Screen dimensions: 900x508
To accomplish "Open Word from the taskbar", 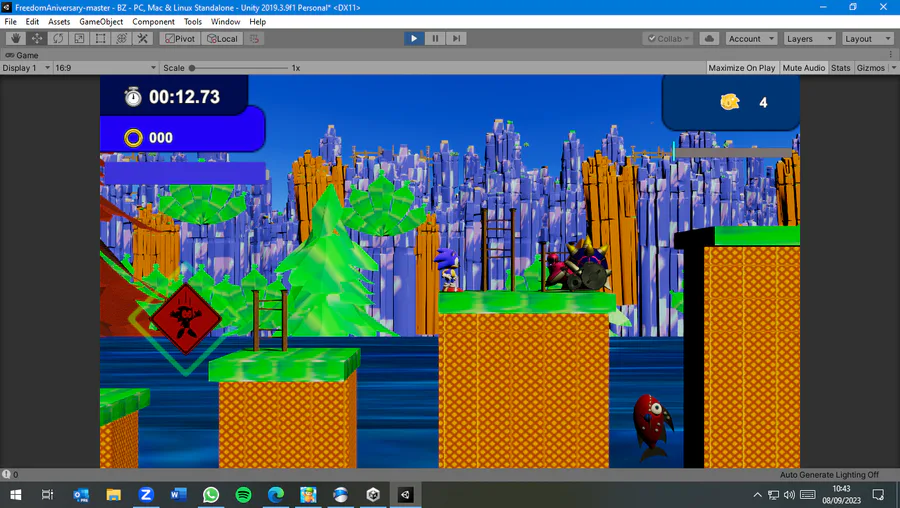I will click(179, 495).
